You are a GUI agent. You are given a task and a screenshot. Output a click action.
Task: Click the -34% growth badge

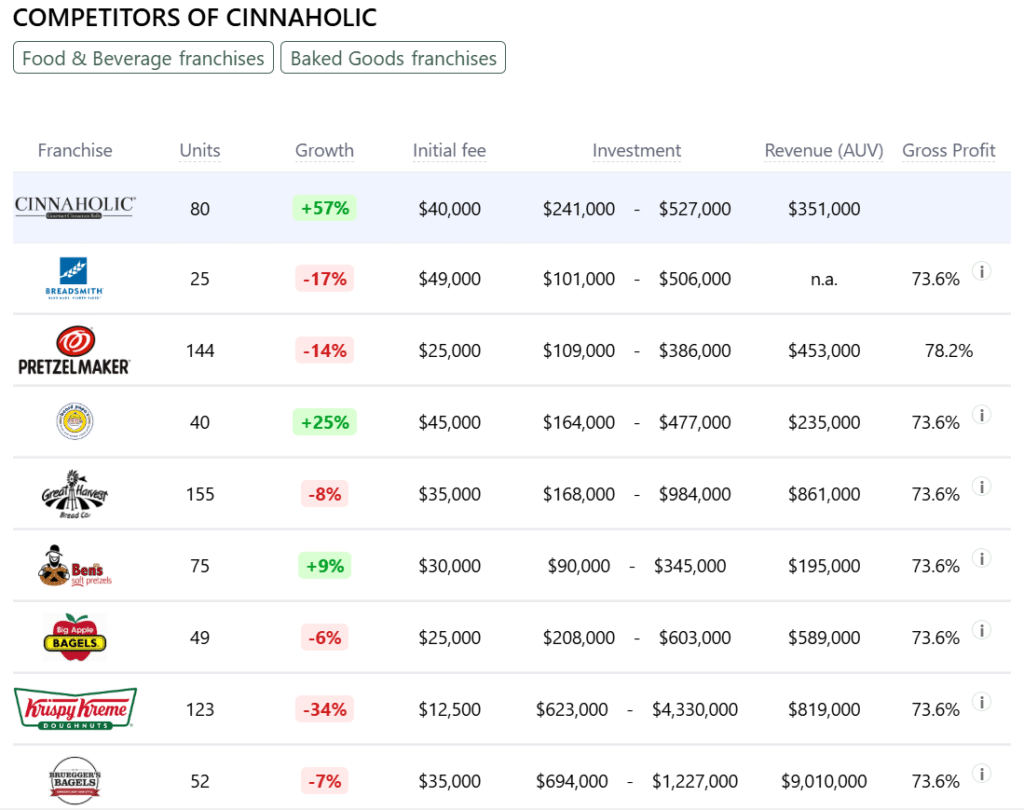click(x=325, y=709)
